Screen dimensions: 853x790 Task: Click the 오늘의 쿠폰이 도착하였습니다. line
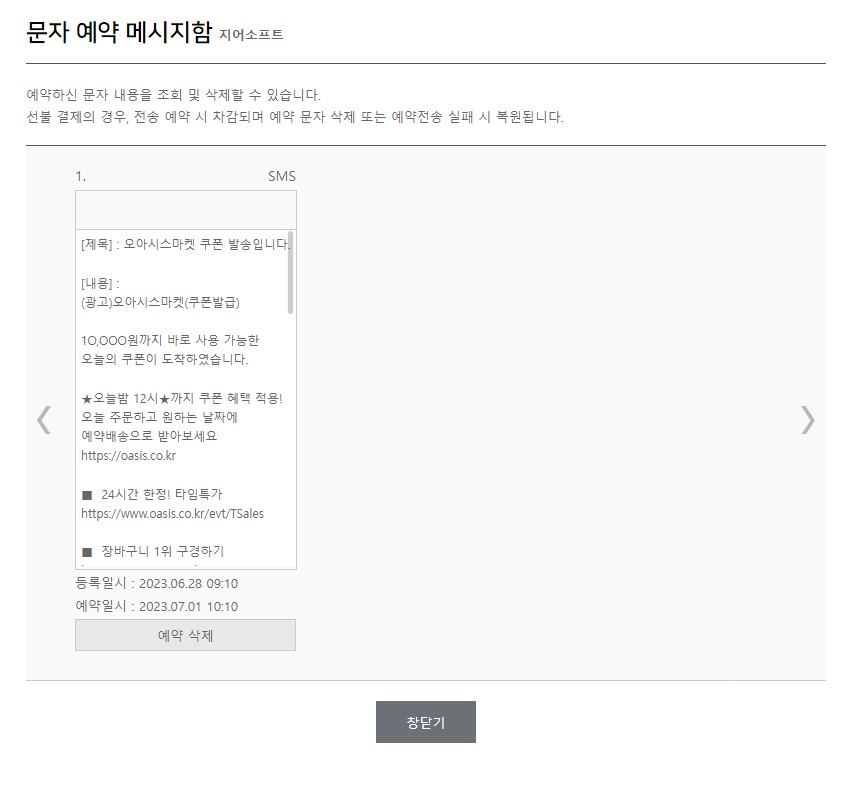165,360
